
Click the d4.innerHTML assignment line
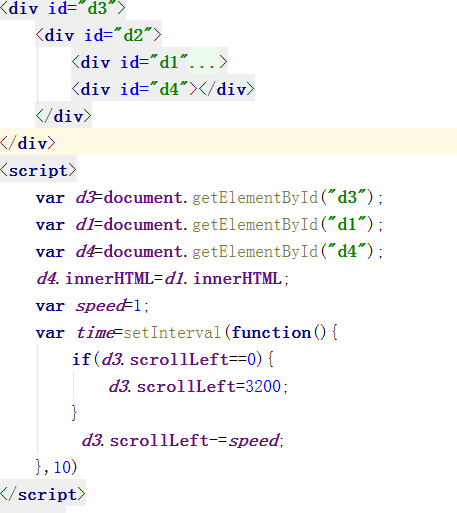click(x=162, y=278)
